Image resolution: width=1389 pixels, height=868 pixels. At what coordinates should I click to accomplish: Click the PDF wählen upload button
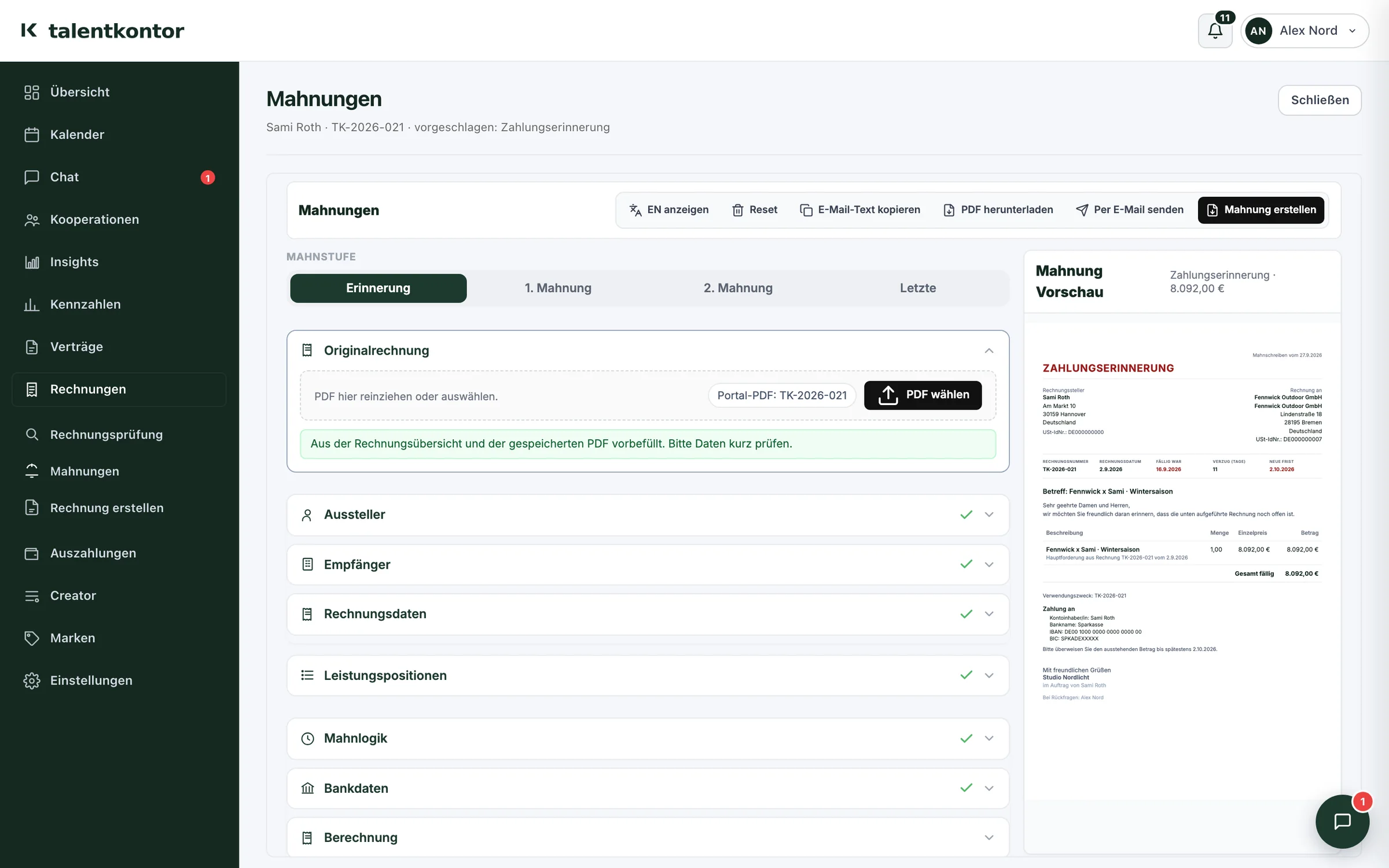pos(923,395)
